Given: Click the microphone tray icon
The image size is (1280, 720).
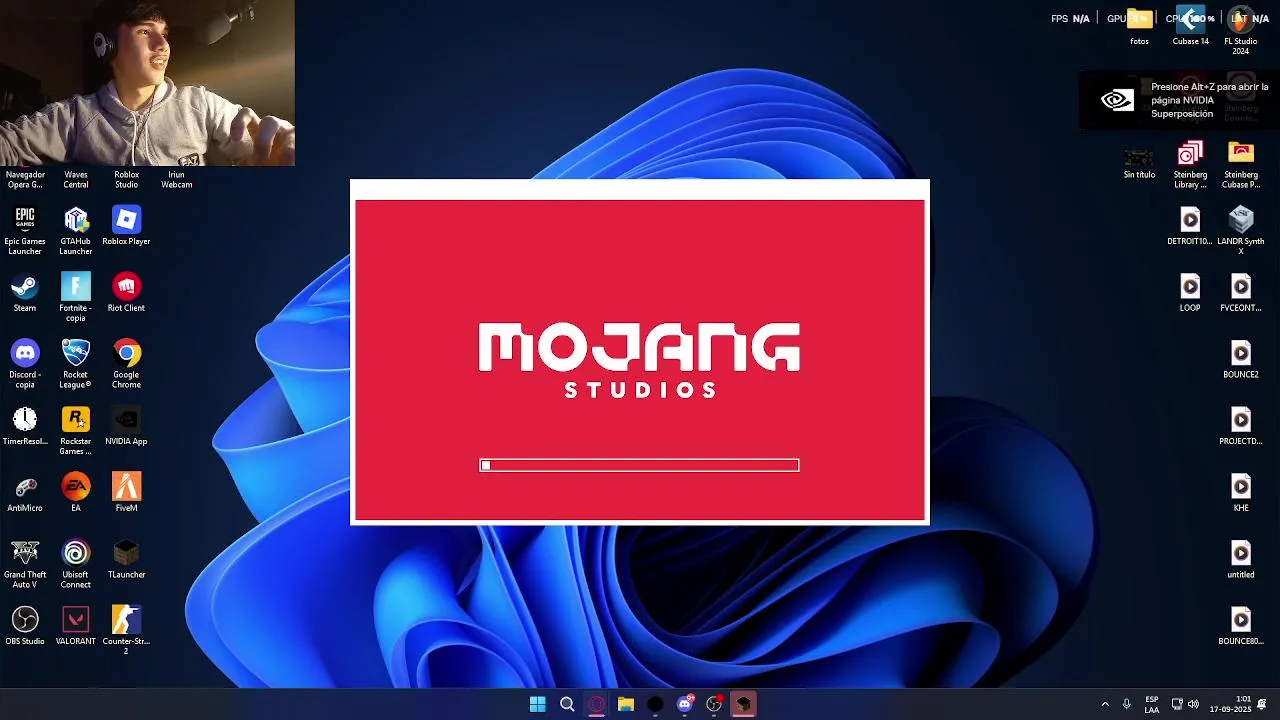Looking at the screenshot, I should click(1127, 704).
